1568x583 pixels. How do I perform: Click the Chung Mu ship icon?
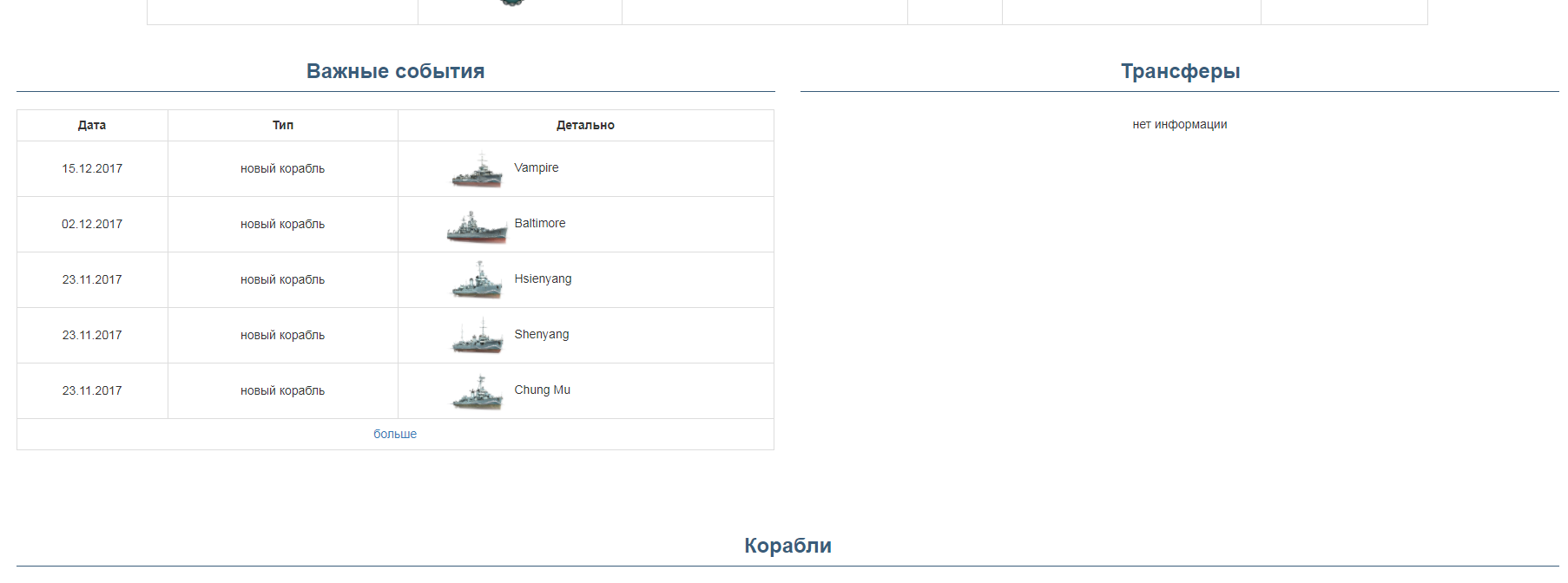coord(477,392)
